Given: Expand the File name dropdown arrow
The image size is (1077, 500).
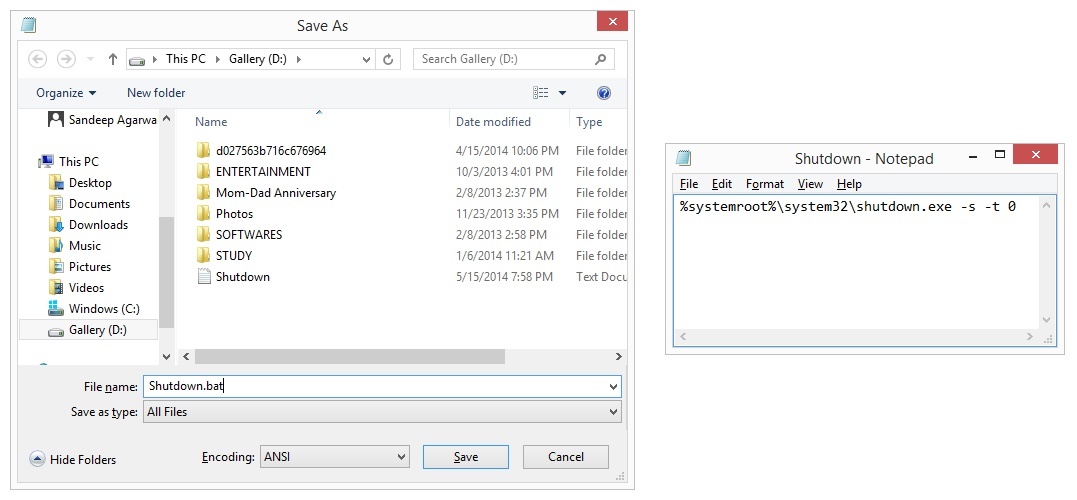Looking at the screenshot, I should 613,387.
